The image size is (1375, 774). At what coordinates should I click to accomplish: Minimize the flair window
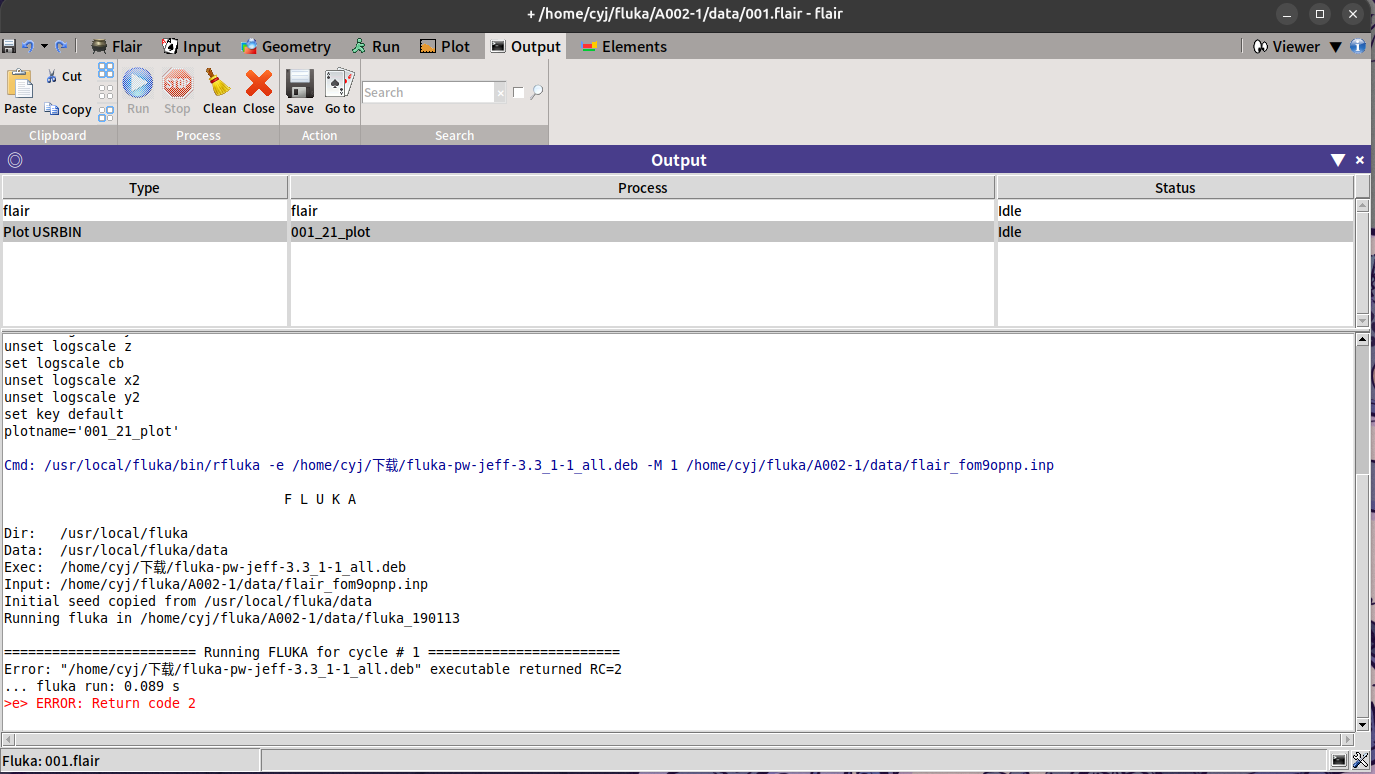pyautogui.click(x=1286, y=14)
